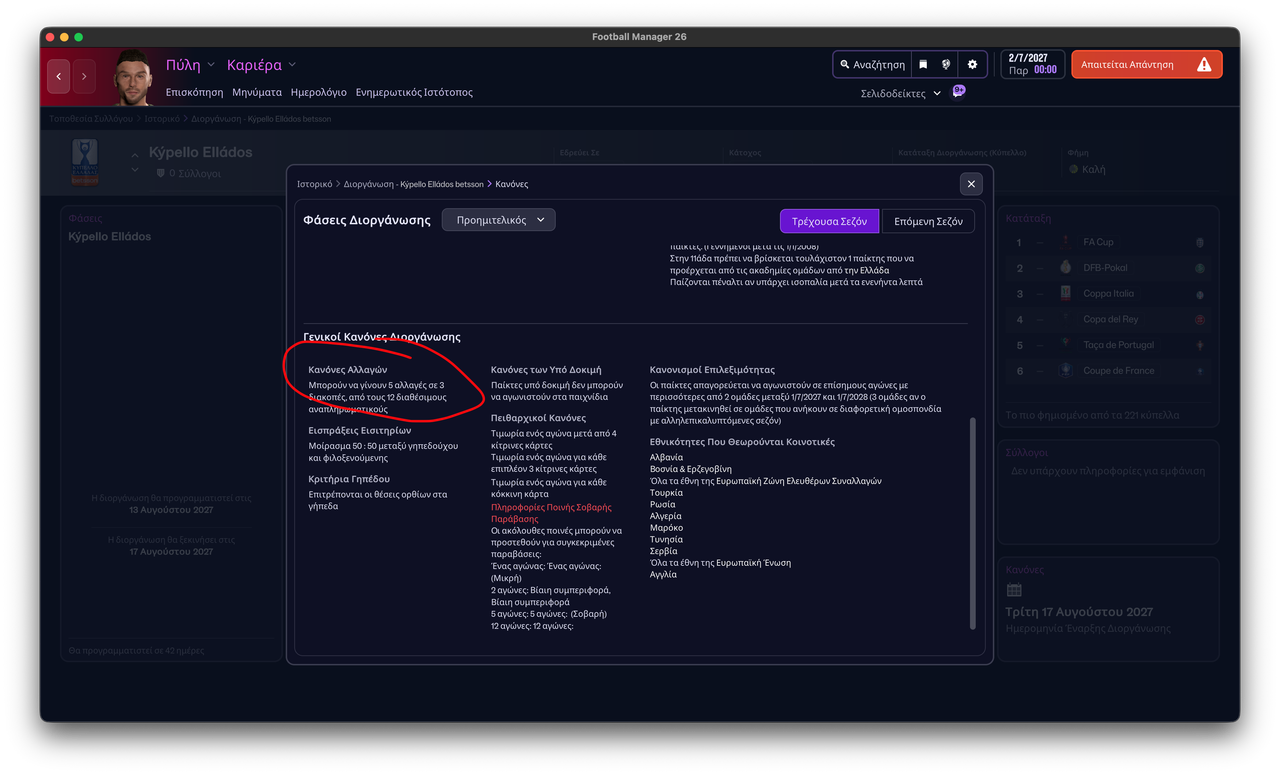This screenshot has width=1280, height=775.
Task: Expand the Καριέρα menu
Action: coord(261,65)
